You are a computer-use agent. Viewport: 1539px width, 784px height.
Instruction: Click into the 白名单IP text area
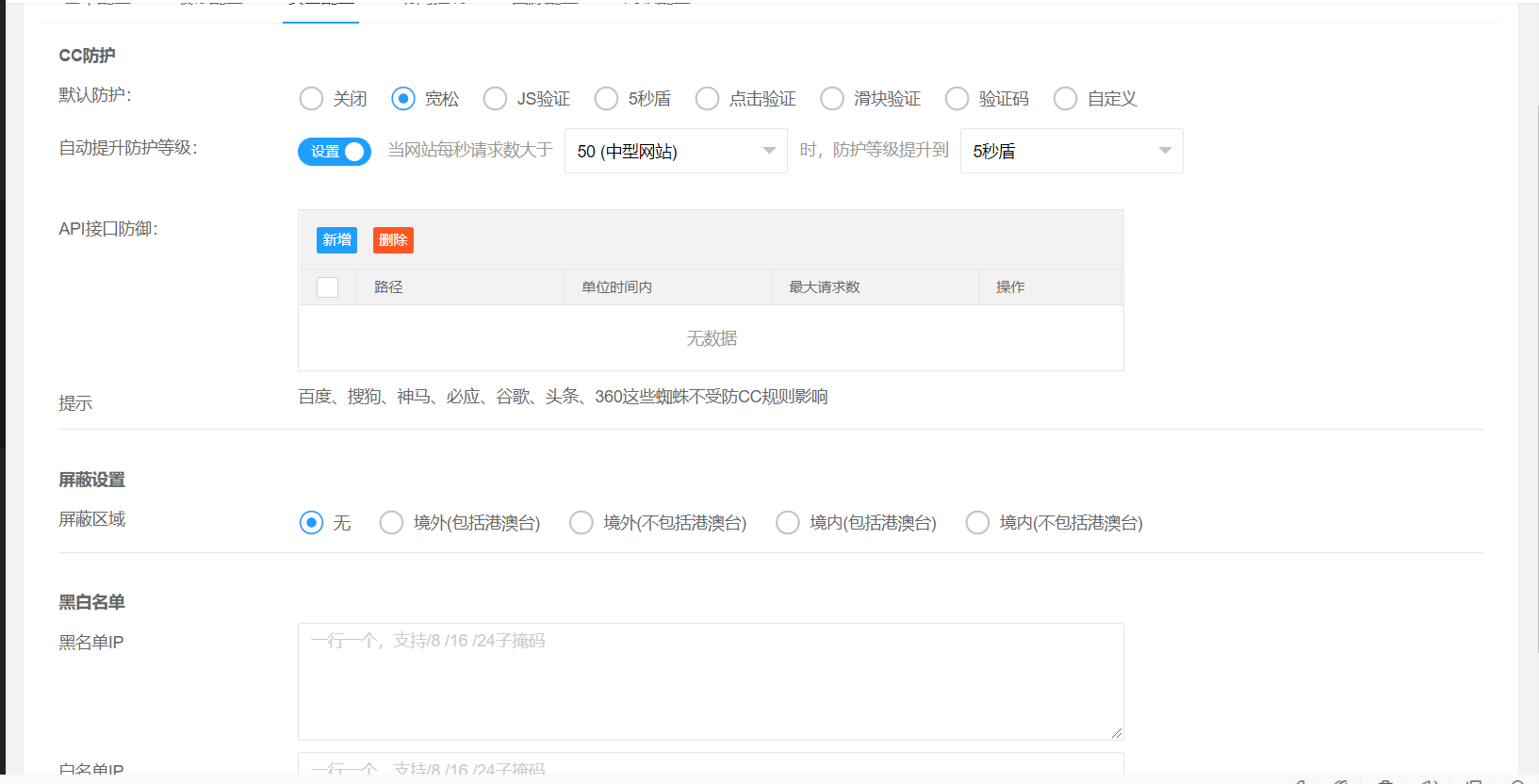point(711,764)
